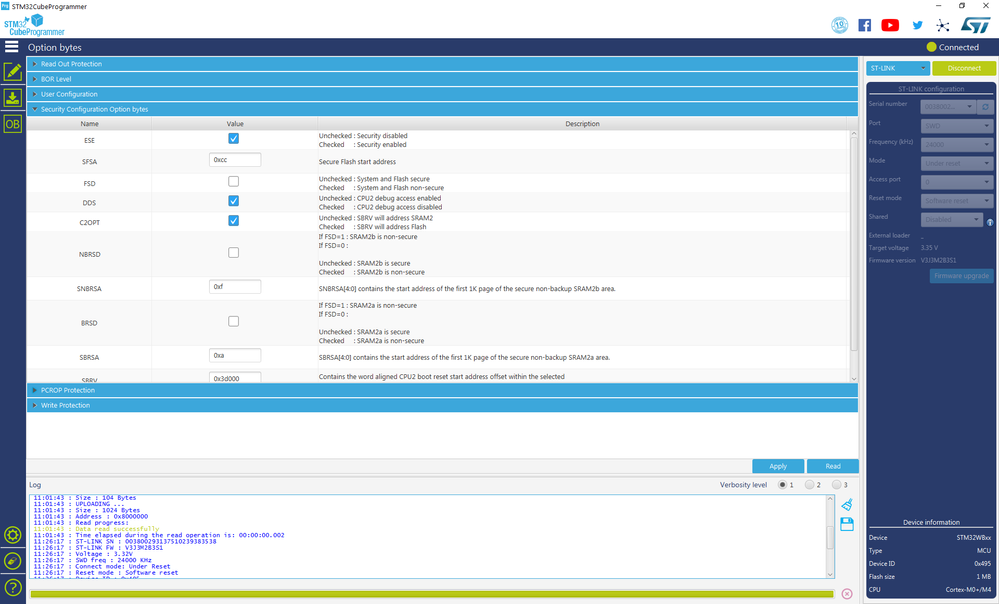
Task: Open the ST community network icon
Action: (942, 25)
